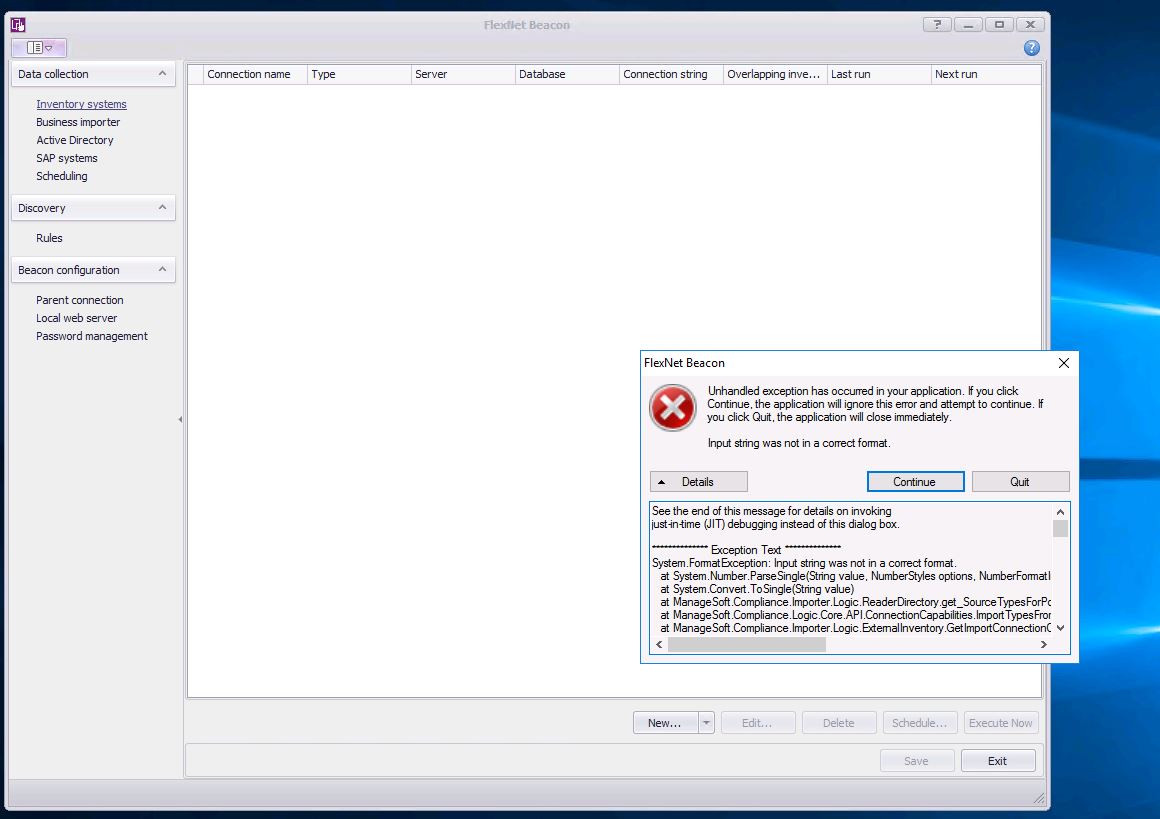Screen dimensions: 1160x819
Task: Click the details horizontal scrollbar left arrow
Action: pyautogui.click(x=659, y=644)
